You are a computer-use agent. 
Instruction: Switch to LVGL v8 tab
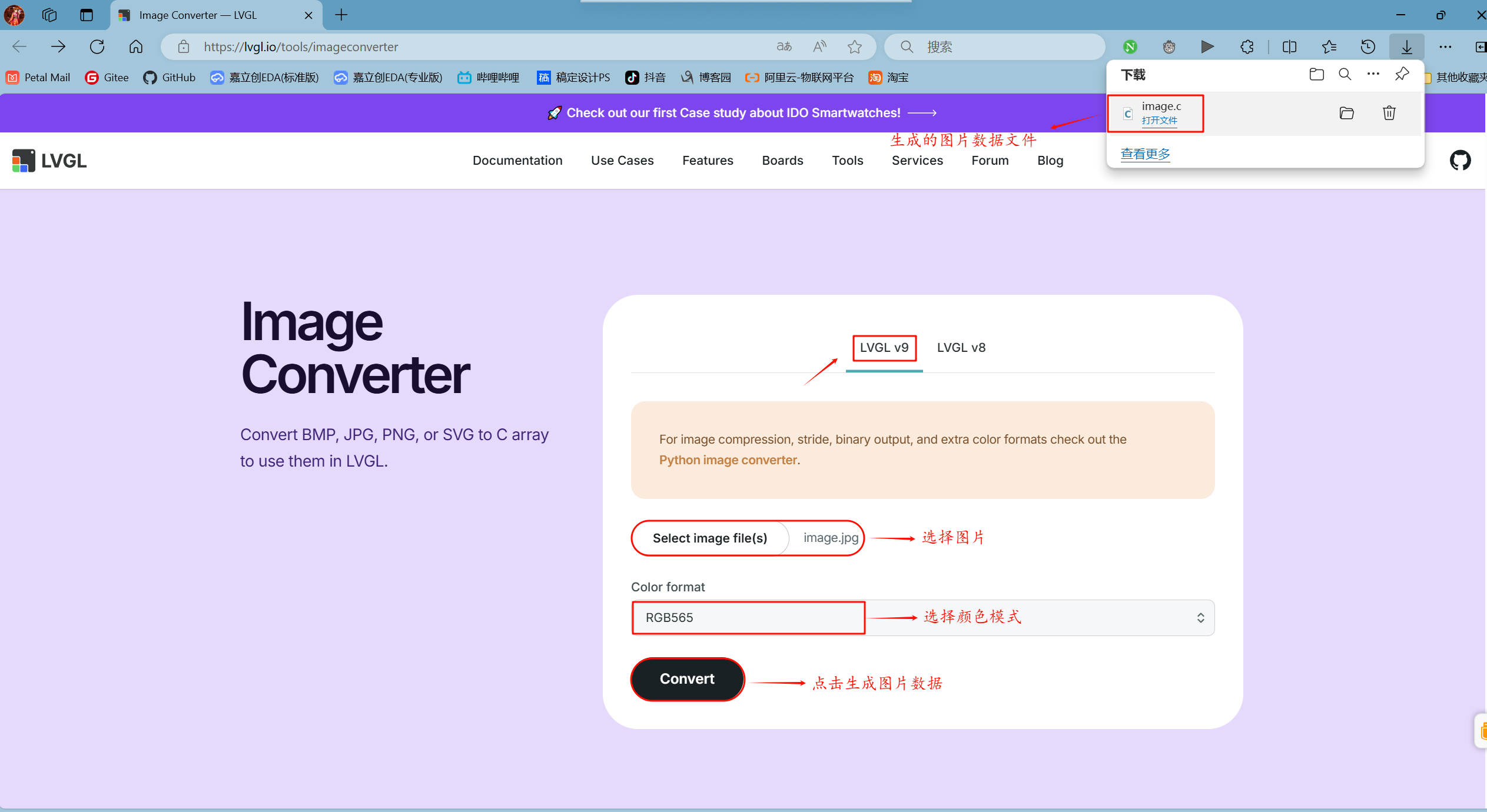[961, 347]
